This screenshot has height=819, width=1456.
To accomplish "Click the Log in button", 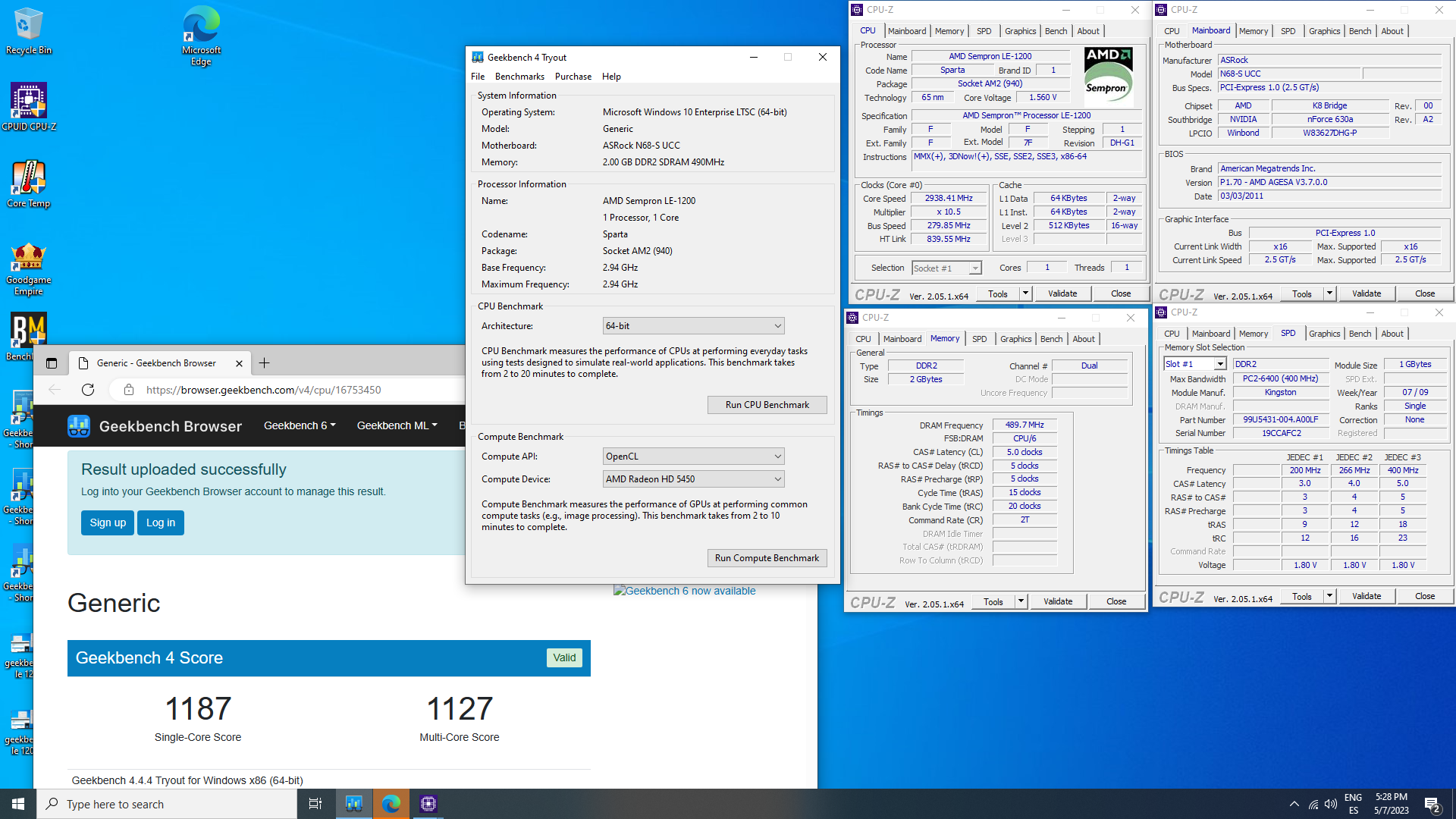I will [x=161, y=522].
